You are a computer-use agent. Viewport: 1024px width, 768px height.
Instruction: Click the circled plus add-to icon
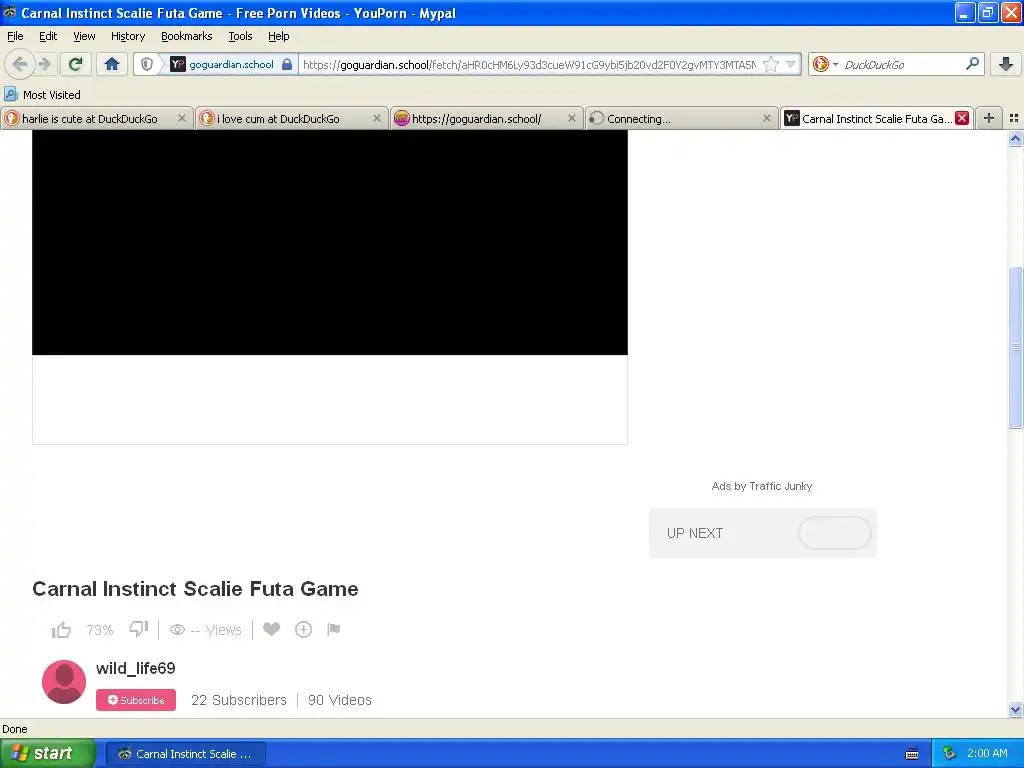coord(304,630)
